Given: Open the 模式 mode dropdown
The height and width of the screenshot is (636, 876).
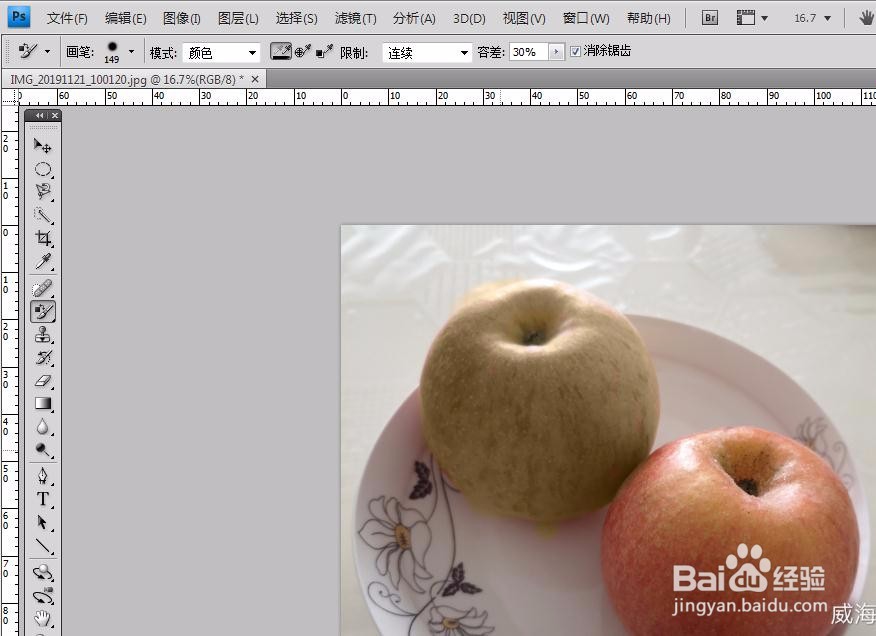Looking at the screenshot, I should pos(221,53).
